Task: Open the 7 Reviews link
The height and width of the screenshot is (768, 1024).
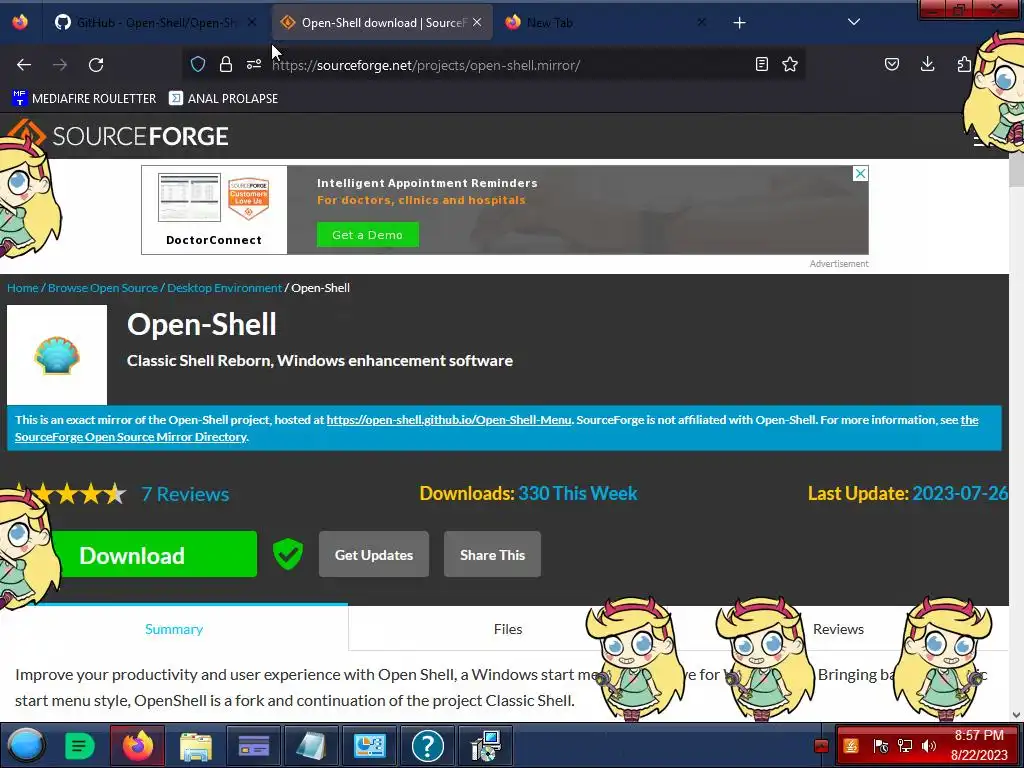Action: (185, 494)
